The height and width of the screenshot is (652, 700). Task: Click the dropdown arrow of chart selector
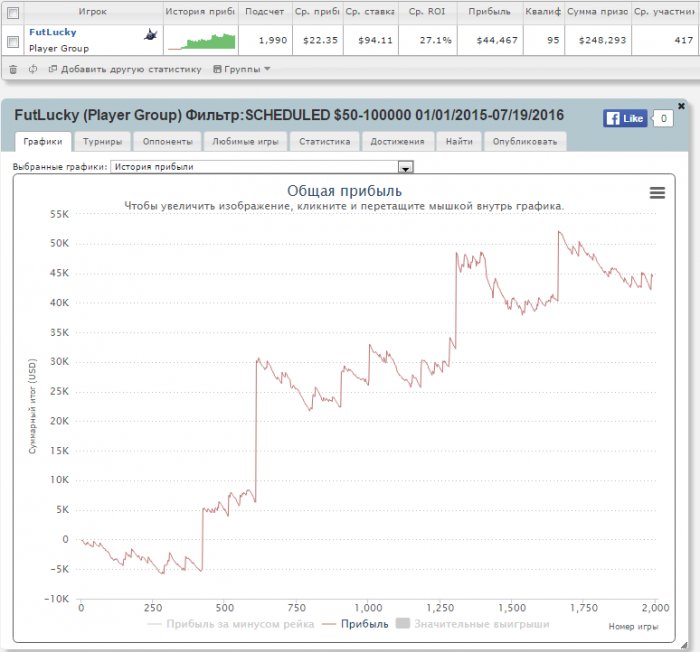coord(405,168)
